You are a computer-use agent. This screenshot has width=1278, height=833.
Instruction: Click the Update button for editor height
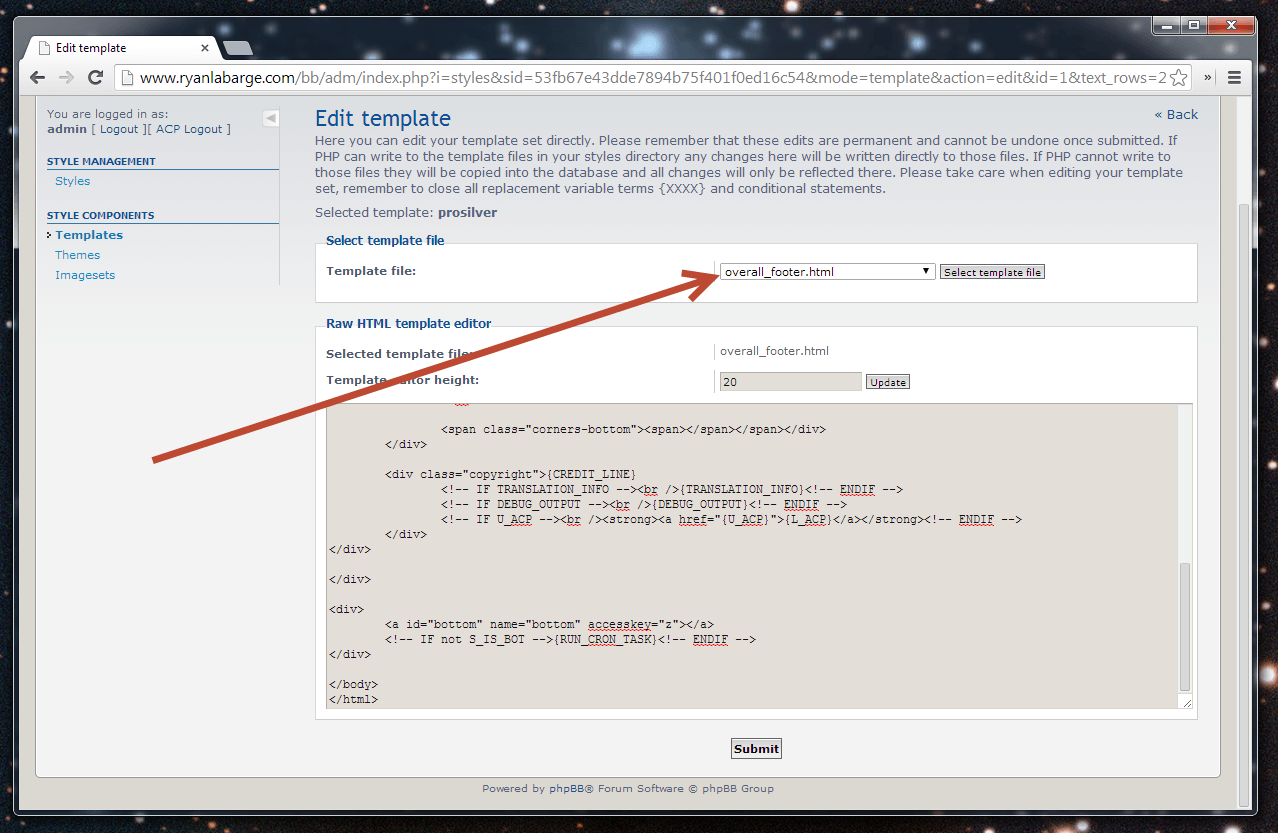click(x=887, y=382)
